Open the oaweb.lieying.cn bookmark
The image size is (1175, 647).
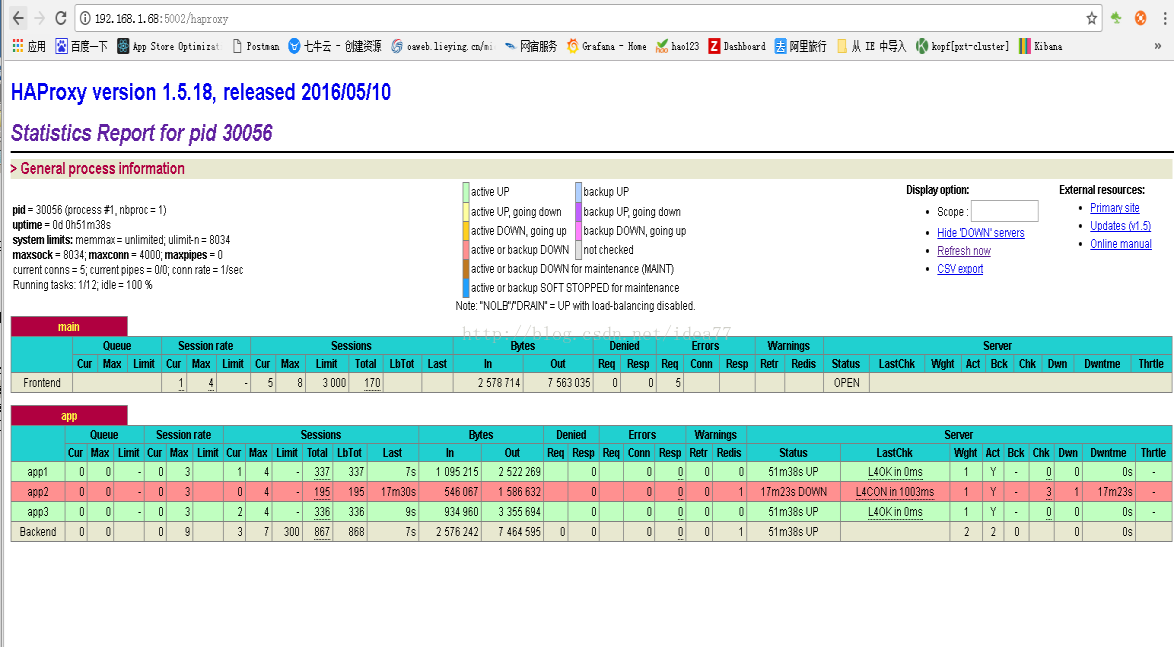pyautogui.click(x=442, y=46)
